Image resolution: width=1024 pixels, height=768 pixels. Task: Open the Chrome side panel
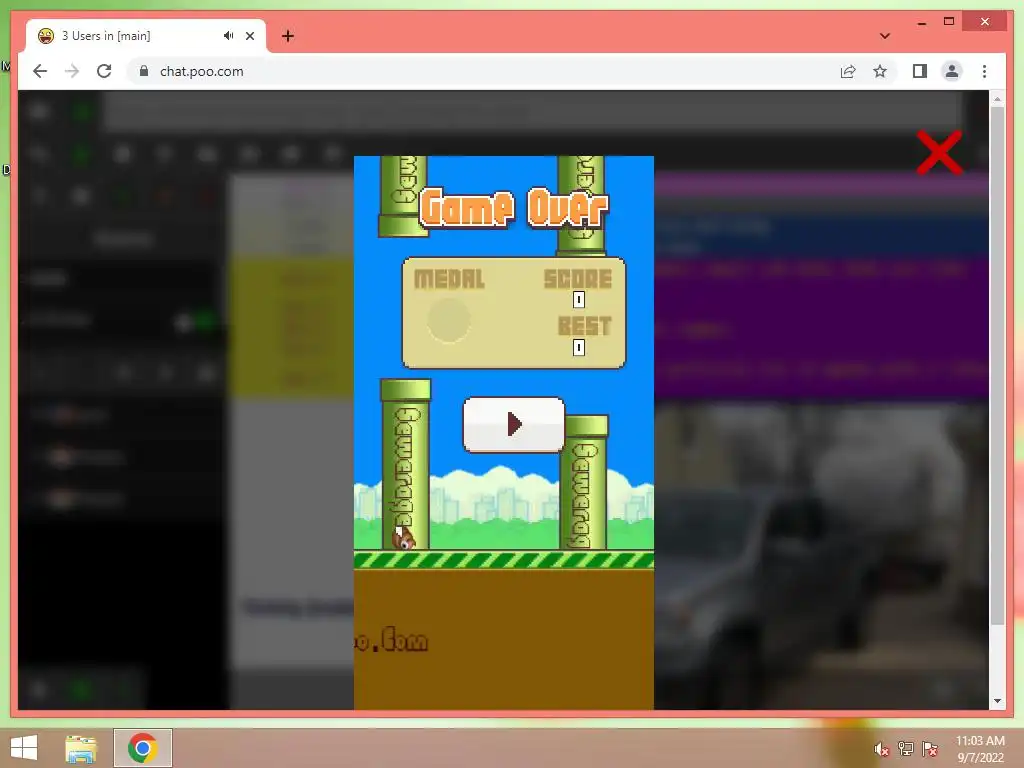point(920,71)
